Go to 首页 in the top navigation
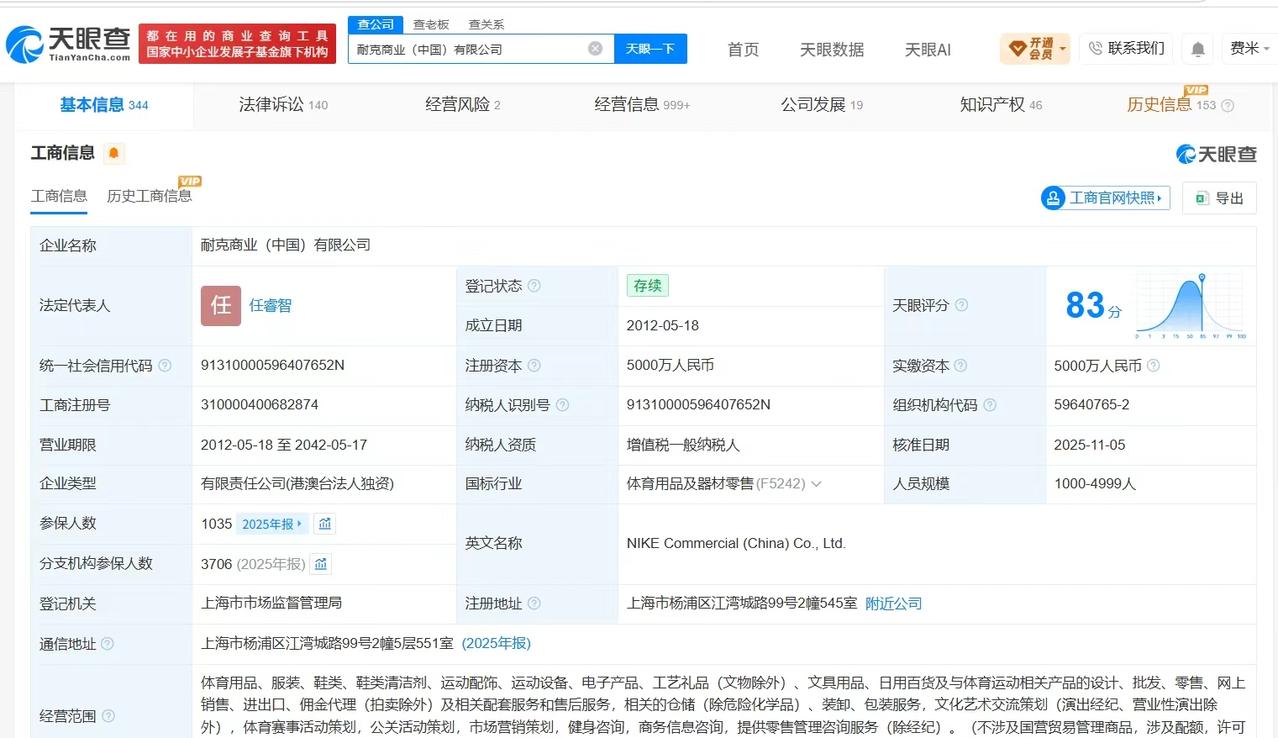 (x=743, y=49)
